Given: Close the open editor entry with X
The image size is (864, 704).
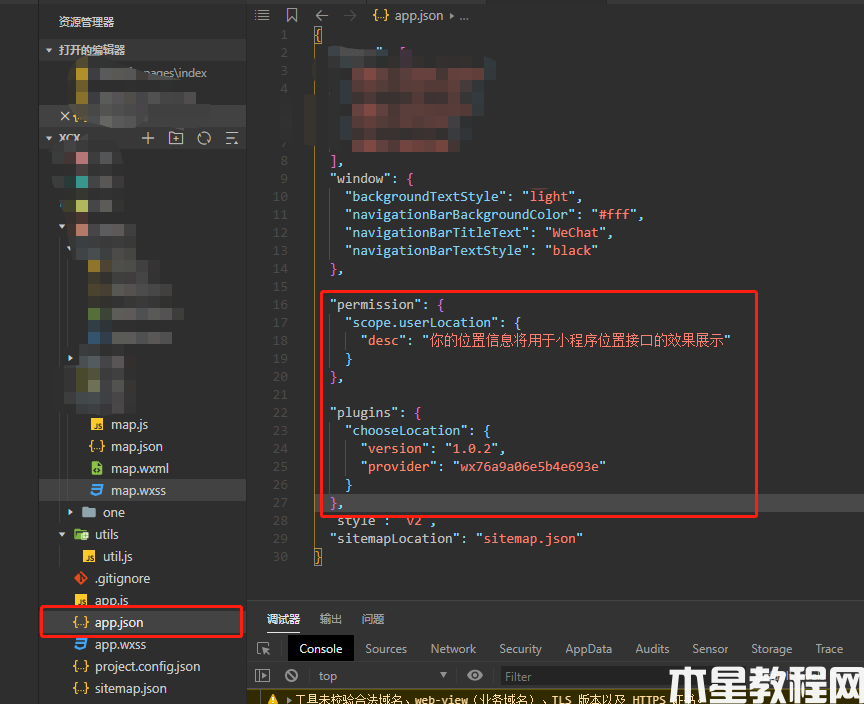Looking at the screenshot, I should 64,116.
